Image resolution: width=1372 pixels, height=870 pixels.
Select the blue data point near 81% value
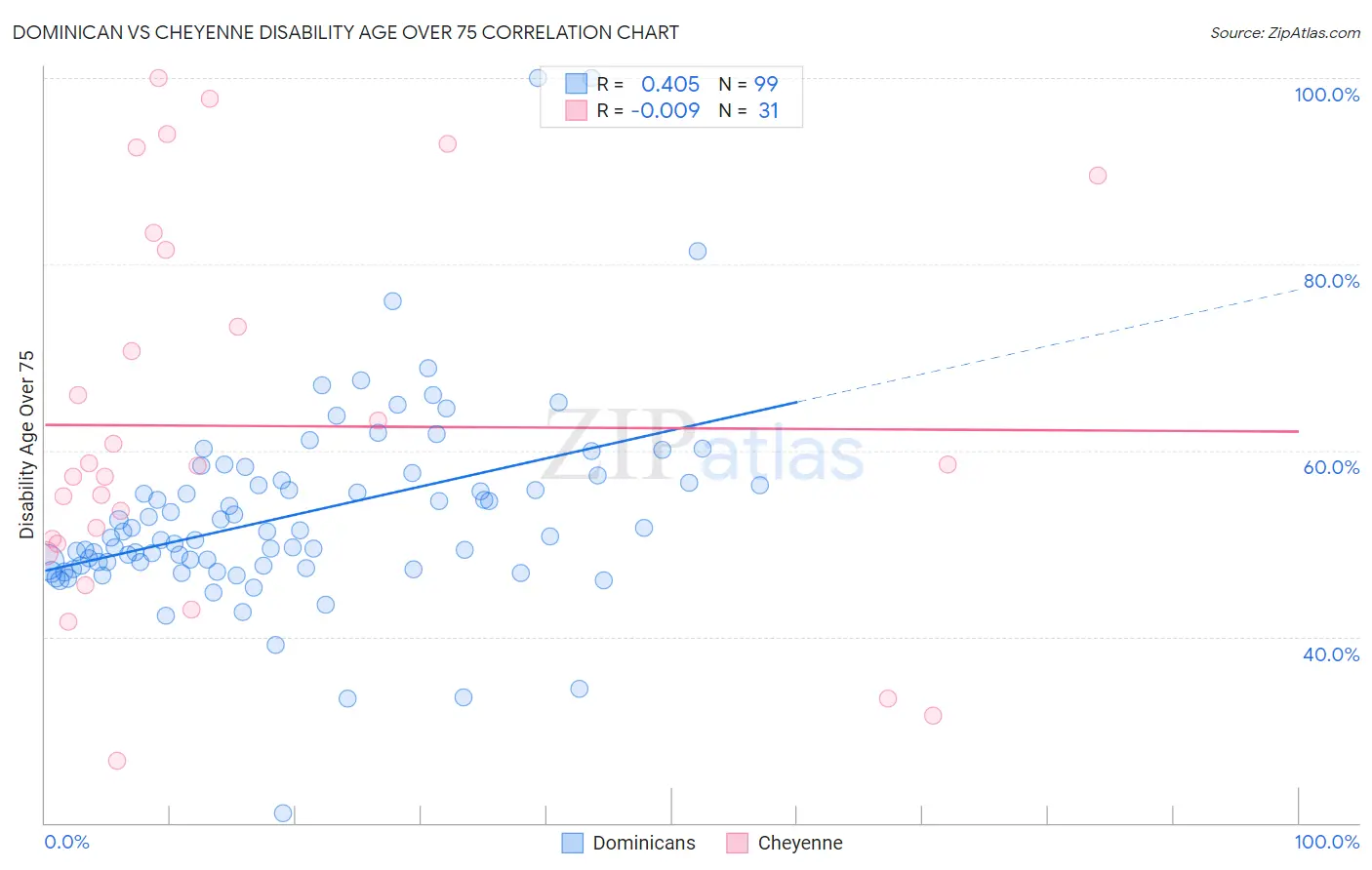click(698, 251)
